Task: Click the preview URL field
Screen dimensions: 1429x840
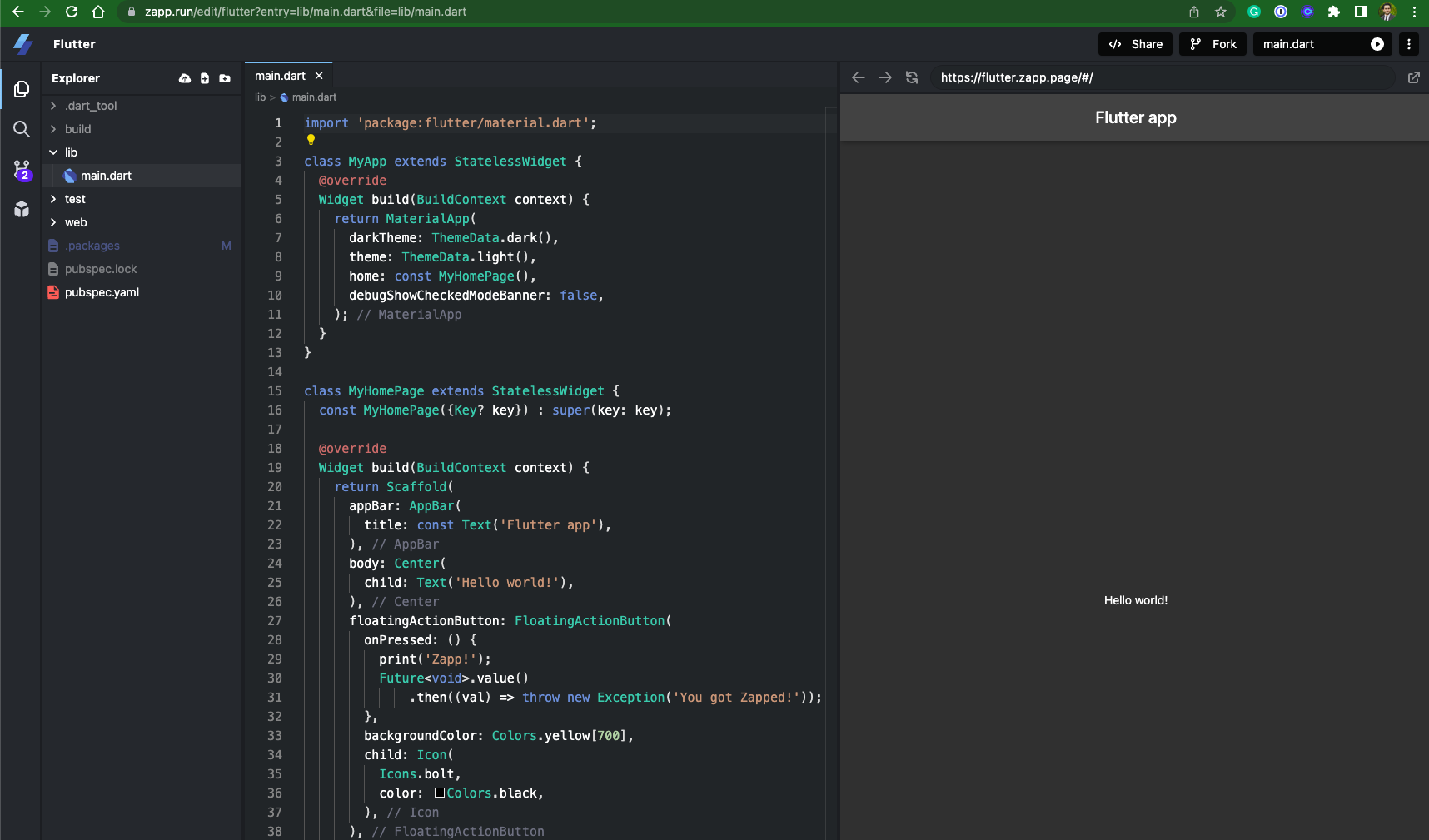Action: point(1162,77)
